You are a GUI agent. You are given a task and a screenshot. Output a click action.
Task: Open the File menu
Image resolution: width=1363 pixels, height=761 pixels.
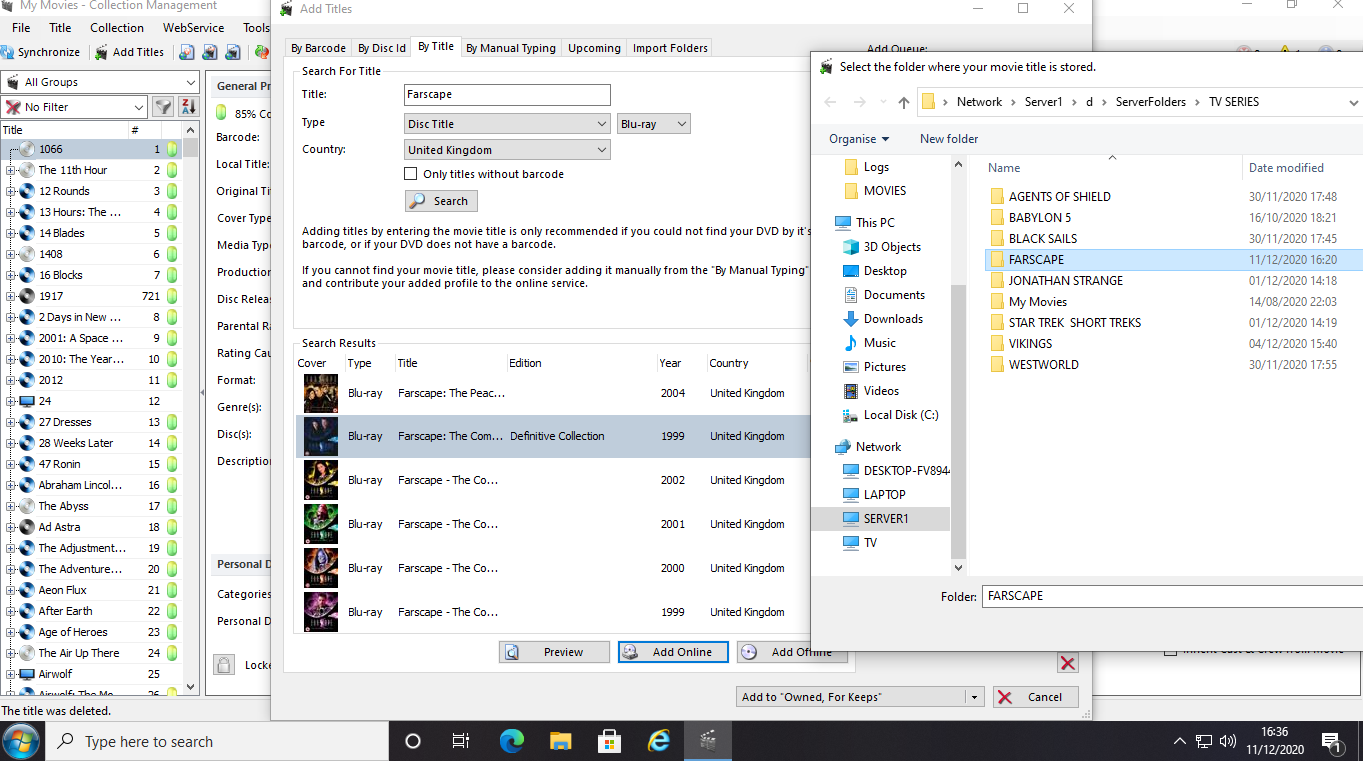[x=21, y=28]
